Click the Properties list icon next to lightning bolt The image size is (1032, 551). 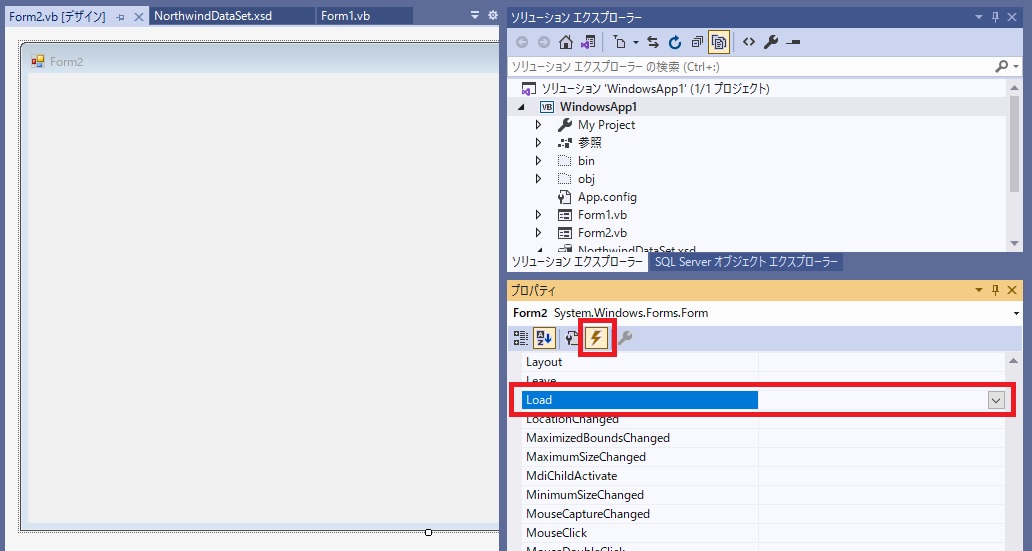(x=573, y=338)
